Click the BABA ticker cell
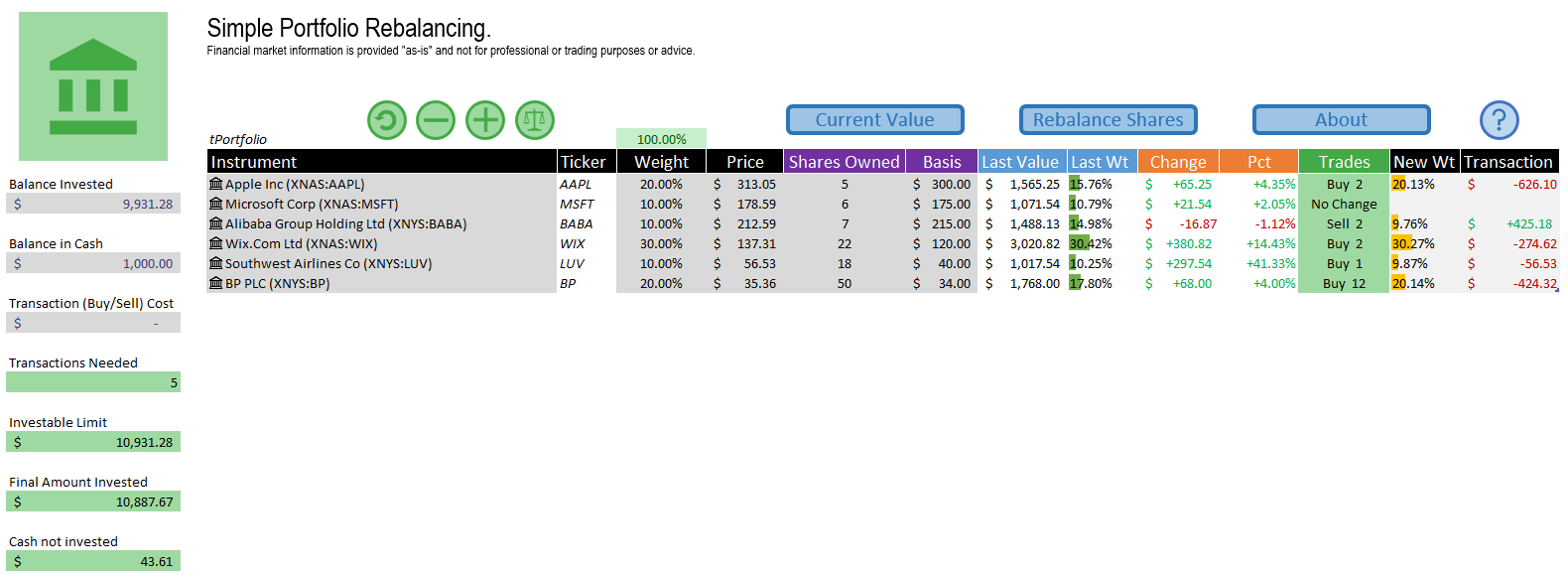1568x577 pixels. tap(587, 223)
